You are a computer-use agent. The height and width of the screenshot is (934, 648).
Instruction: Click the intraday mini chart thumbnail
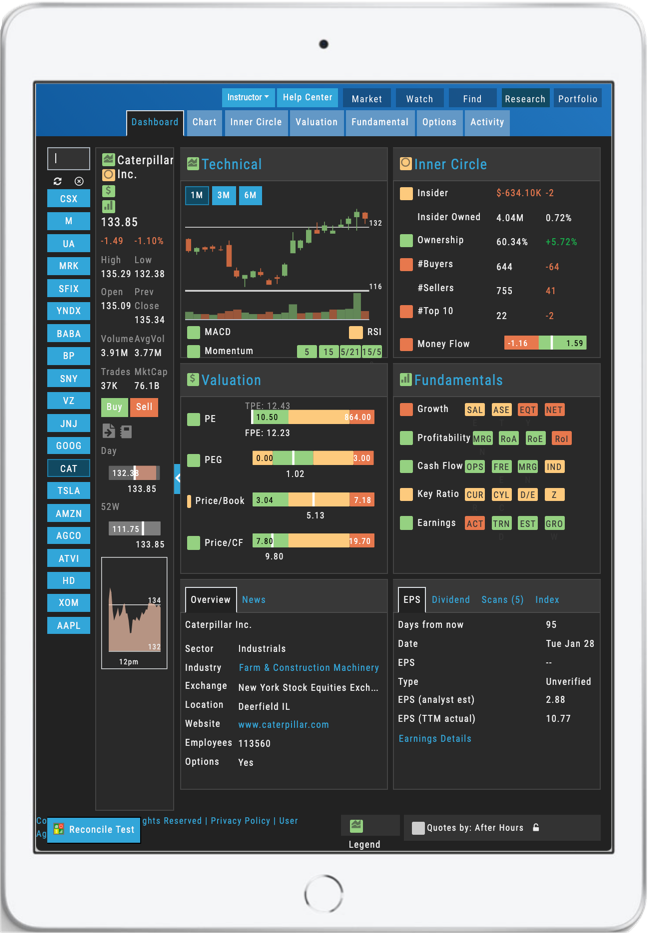coord(134,613)
